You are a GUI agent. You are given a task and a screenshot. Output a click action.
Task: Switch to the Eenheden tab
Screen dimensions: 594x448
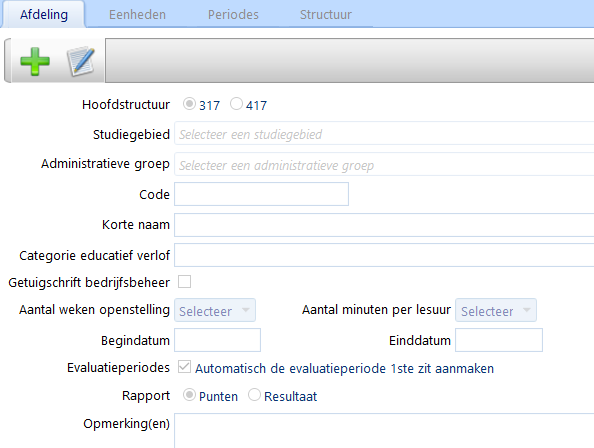click(x=137, y=14)
